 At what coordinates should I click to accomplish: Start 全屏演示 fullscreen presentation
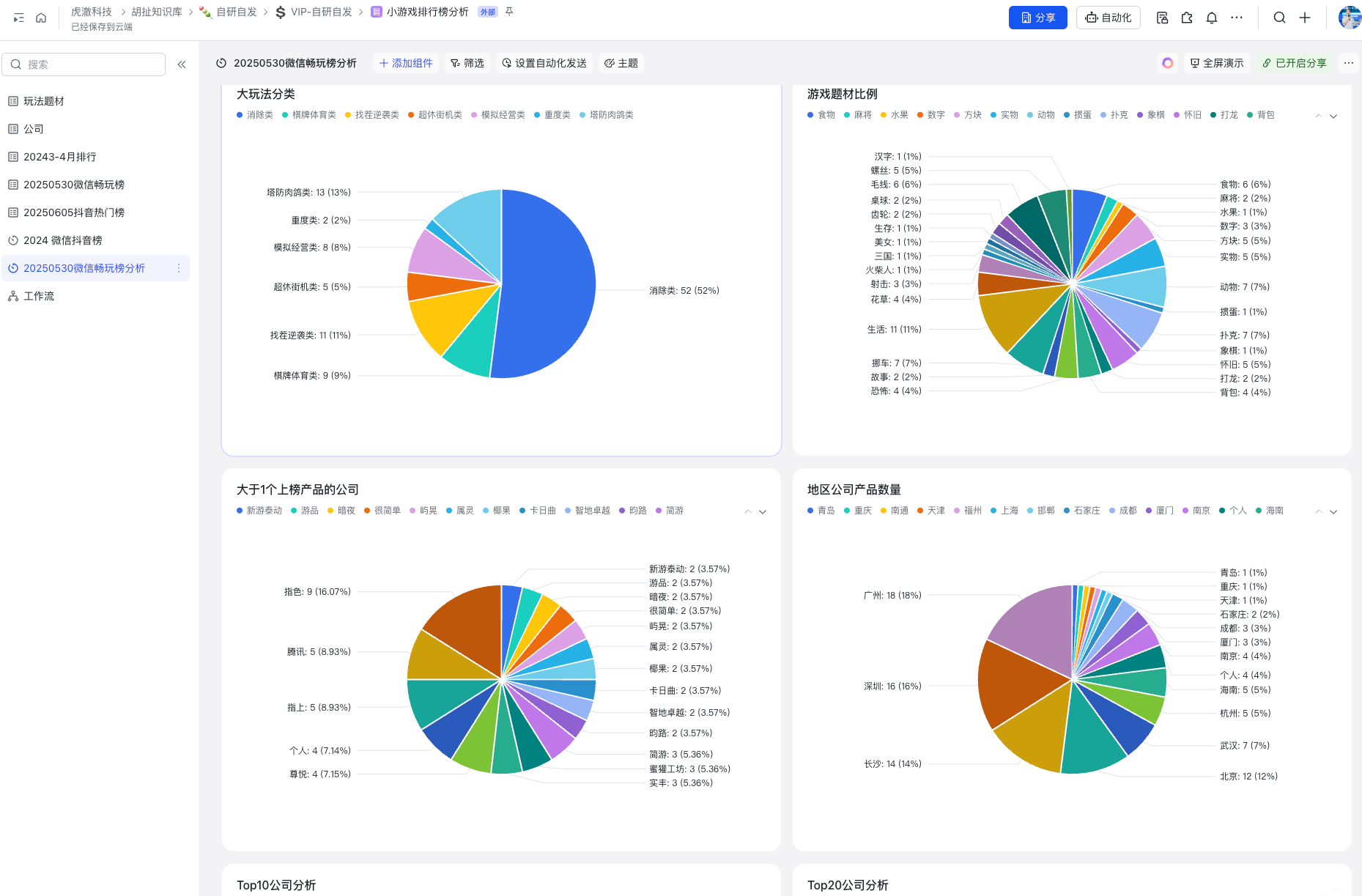(1217, 63)
